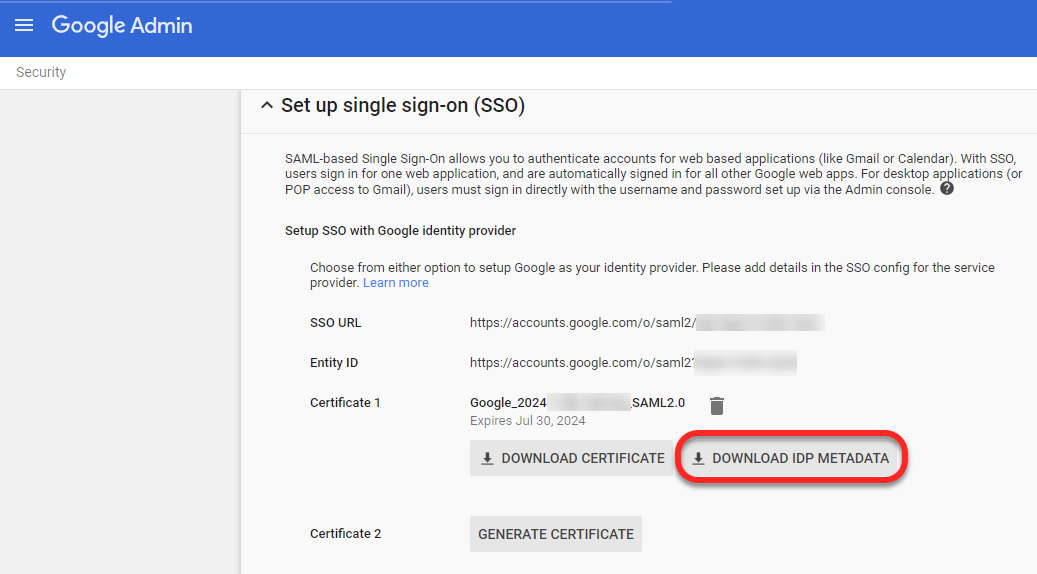Delete Certificate 1 with trash icon
Screen dimensions: 1037x574
(717, 405)
